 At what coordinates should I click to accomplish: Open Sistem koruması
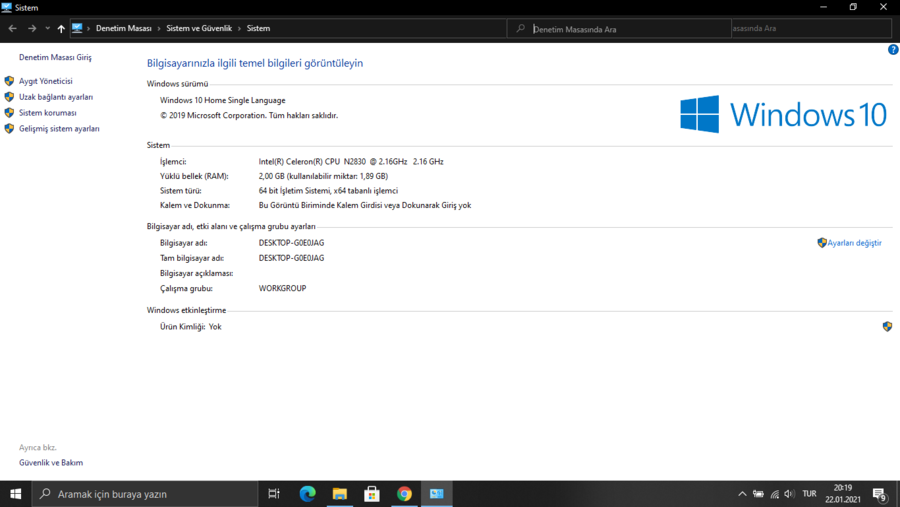click(x=48, y=113)
